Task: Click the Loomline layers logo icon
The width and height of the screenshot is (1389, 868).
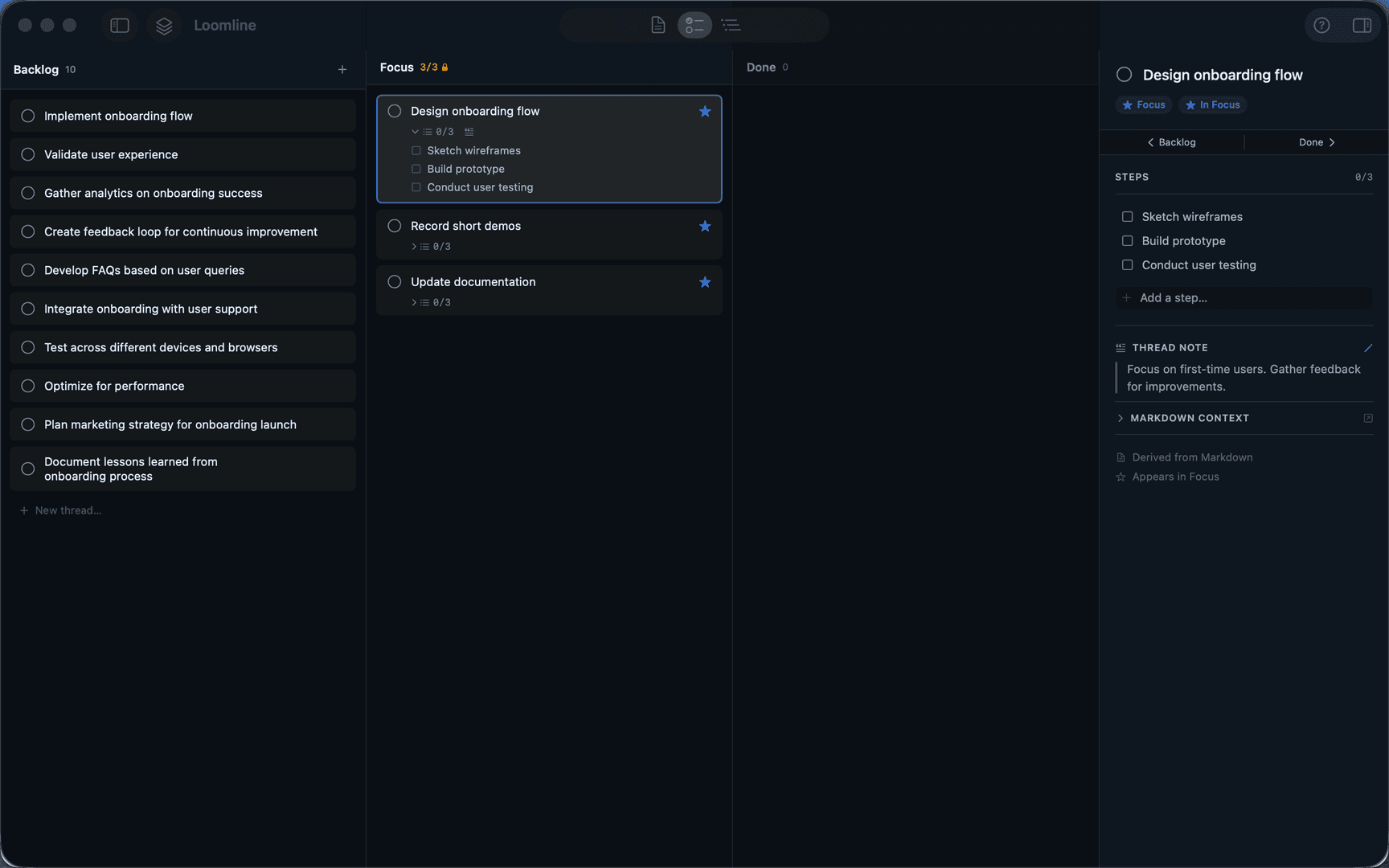Action: point(164,25)
